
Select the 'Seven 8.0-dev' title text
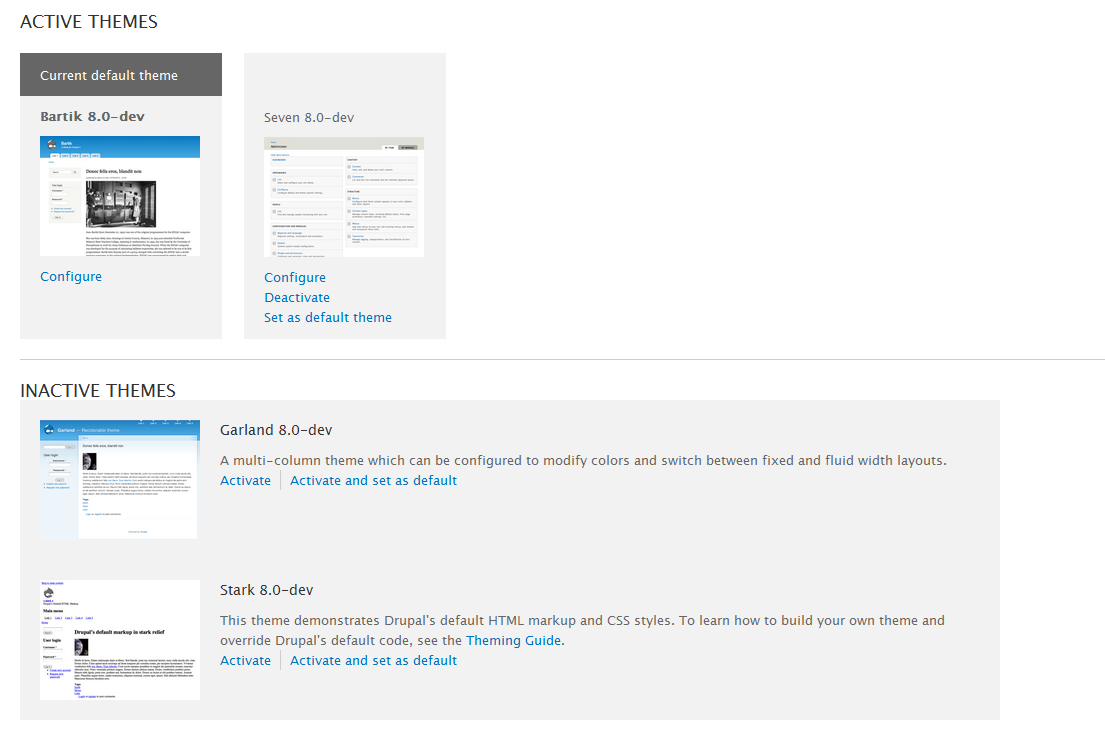(x=309, y=118)
